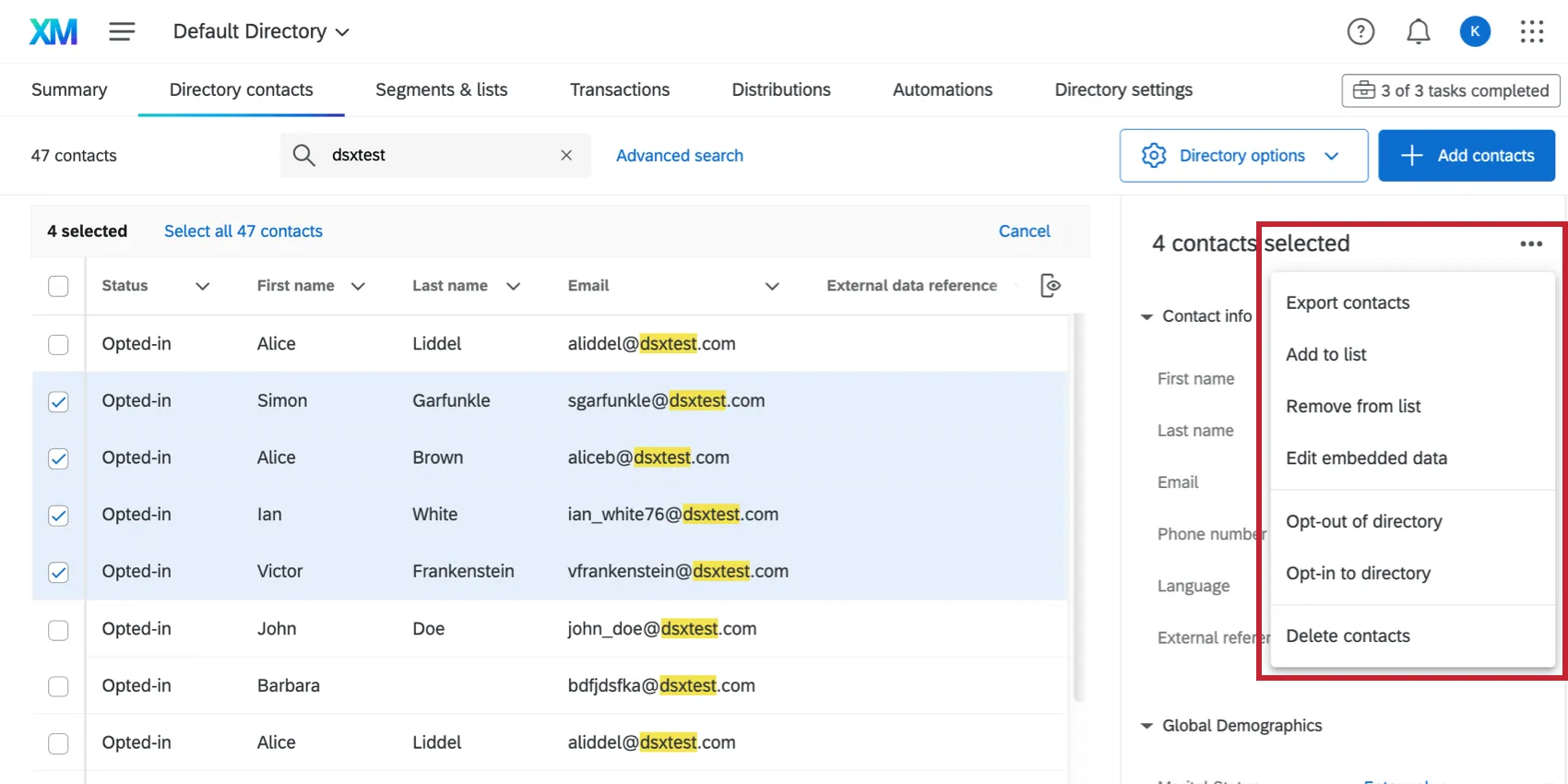Clear the dsxtest search with X
This screenshot has width=1568, height=784.
[x=566, y=155]
